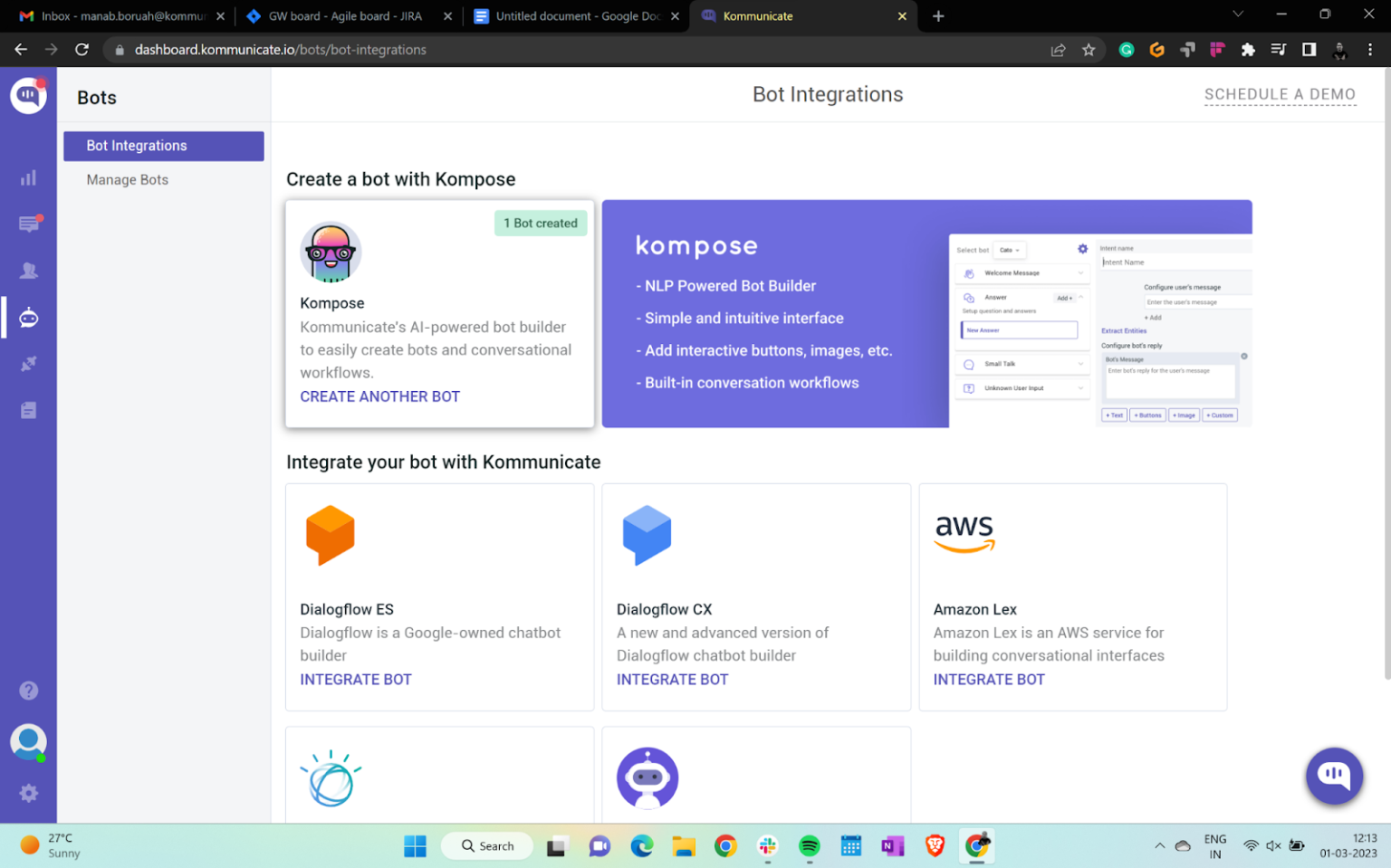The image size is (1391, 868).
Task: Open the chat widget bubble at bottom right
Action: pyautogui.click(x=1334, y=777)
